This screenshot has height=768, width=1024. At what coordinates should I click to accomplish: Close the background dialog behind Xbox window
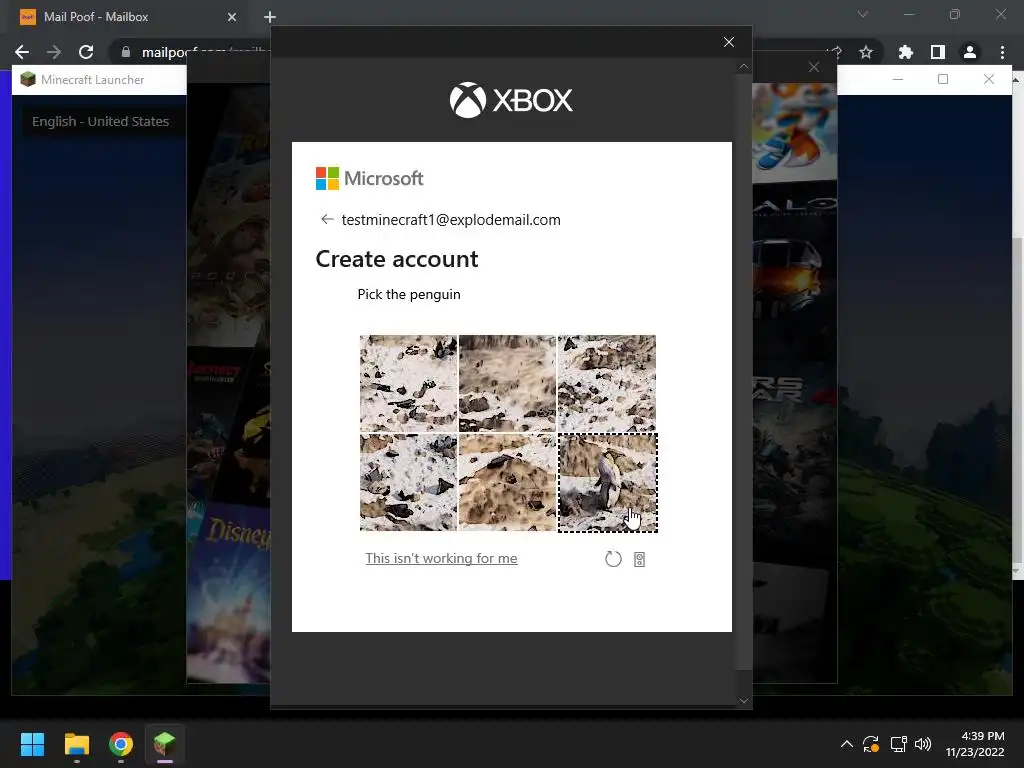(814, 67)
